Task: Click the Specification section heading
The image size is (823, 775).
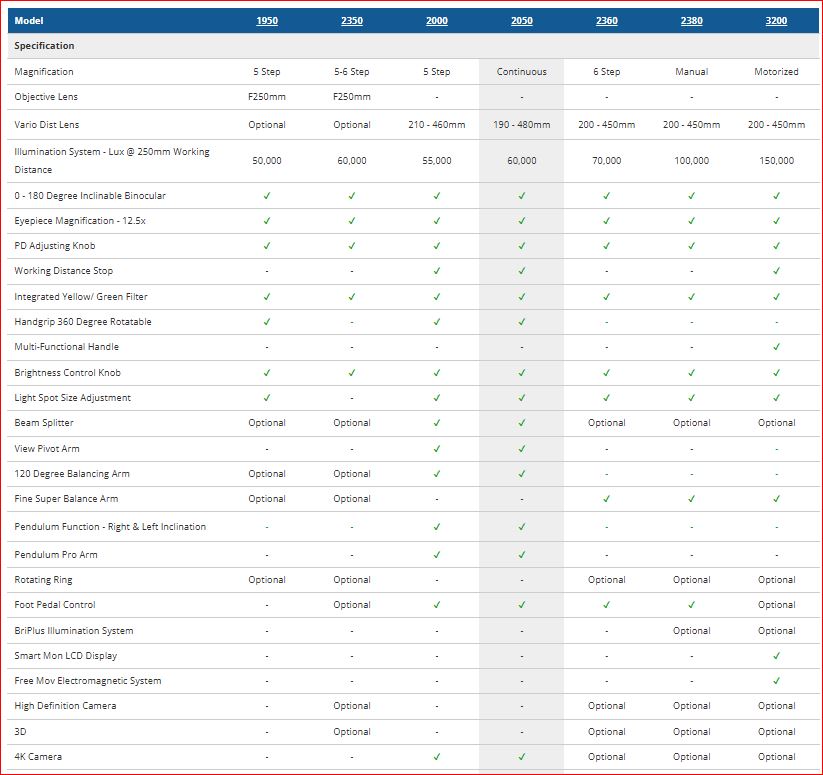Action: (x=45, y=46)
